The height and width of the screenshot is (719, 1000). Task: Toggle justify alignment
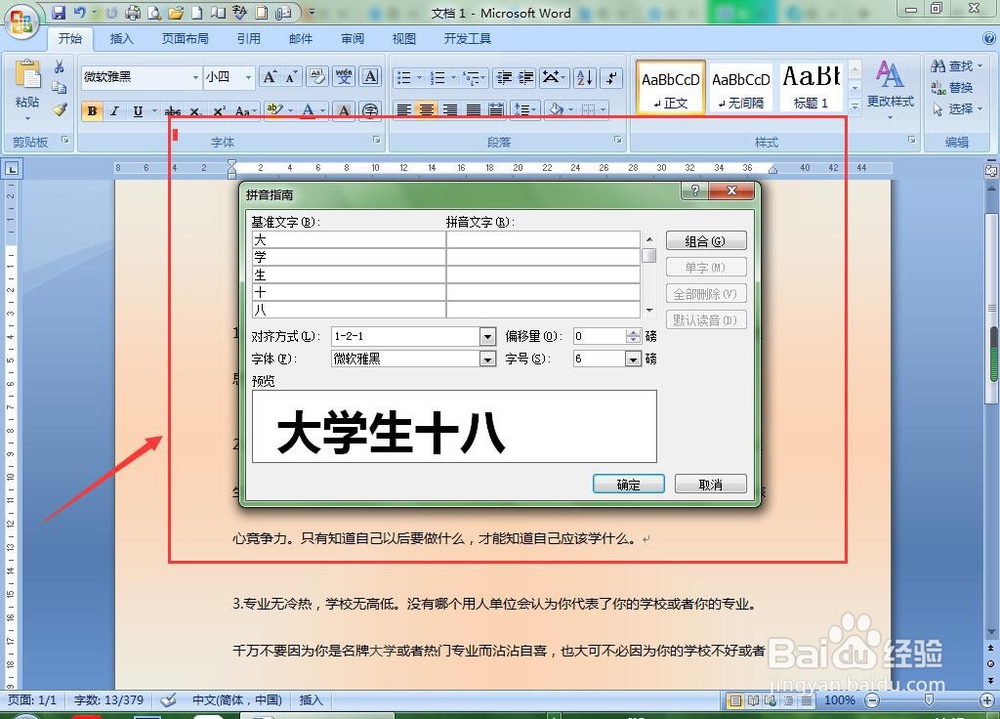[473, 110]
